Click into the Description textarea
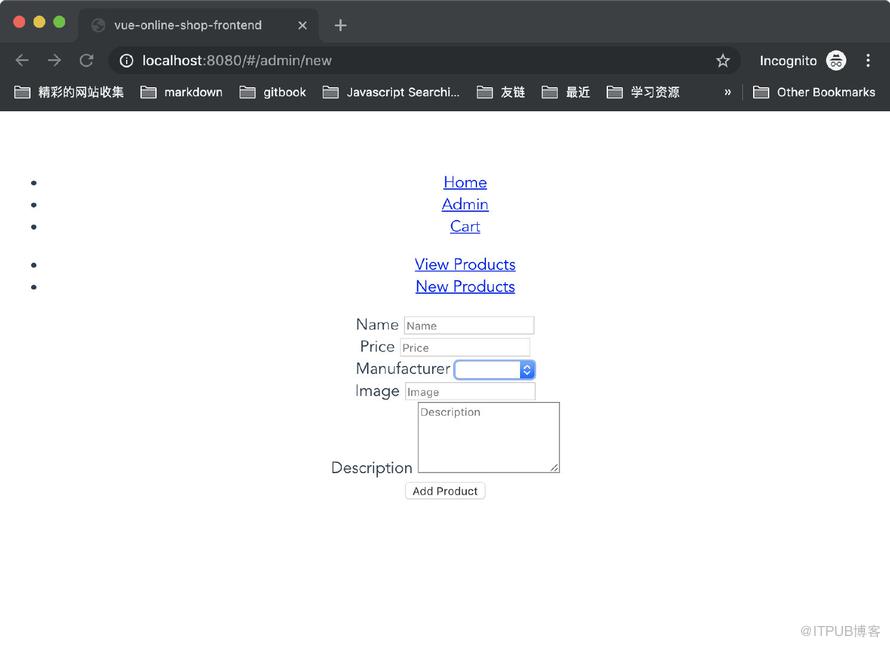The image size is (890, 646). pyautogui.click(x=489, y=437)
